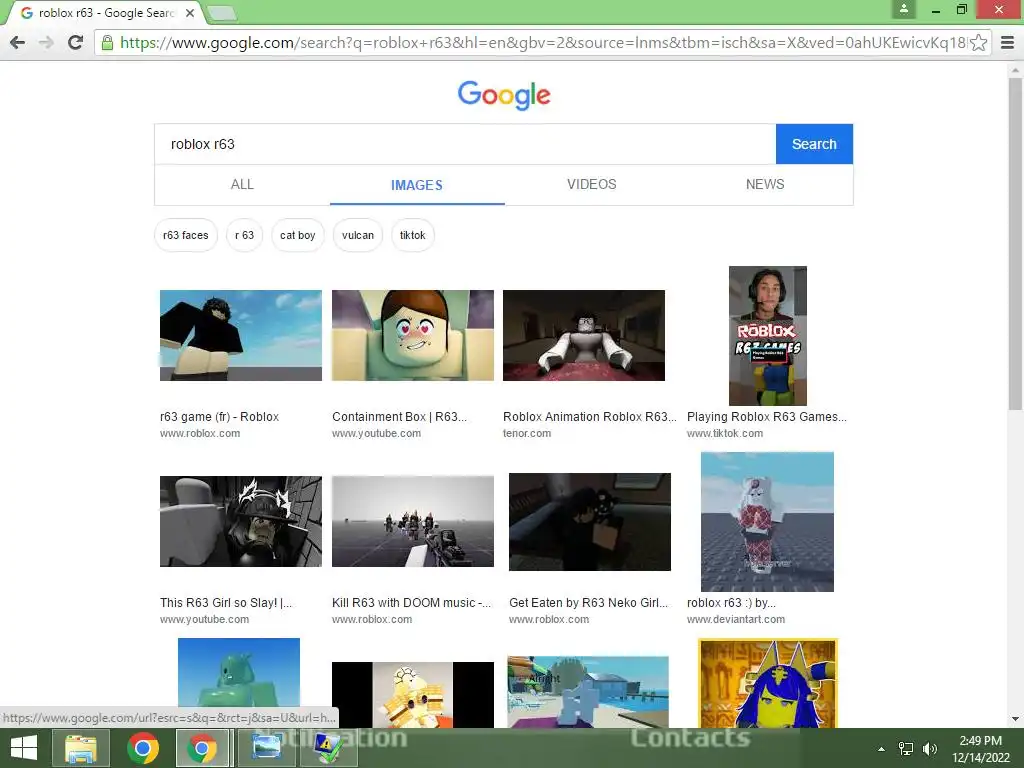Click the tenor.com source text
This screenshot has width=1024, height=768.
coord(527,433)
